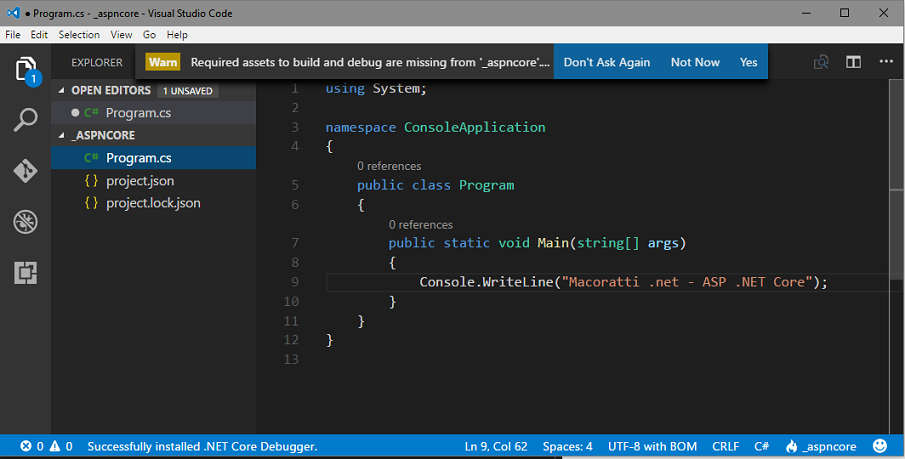
Task: Click the Console.WriteLine string text in editor
Action: pos(687,282)
